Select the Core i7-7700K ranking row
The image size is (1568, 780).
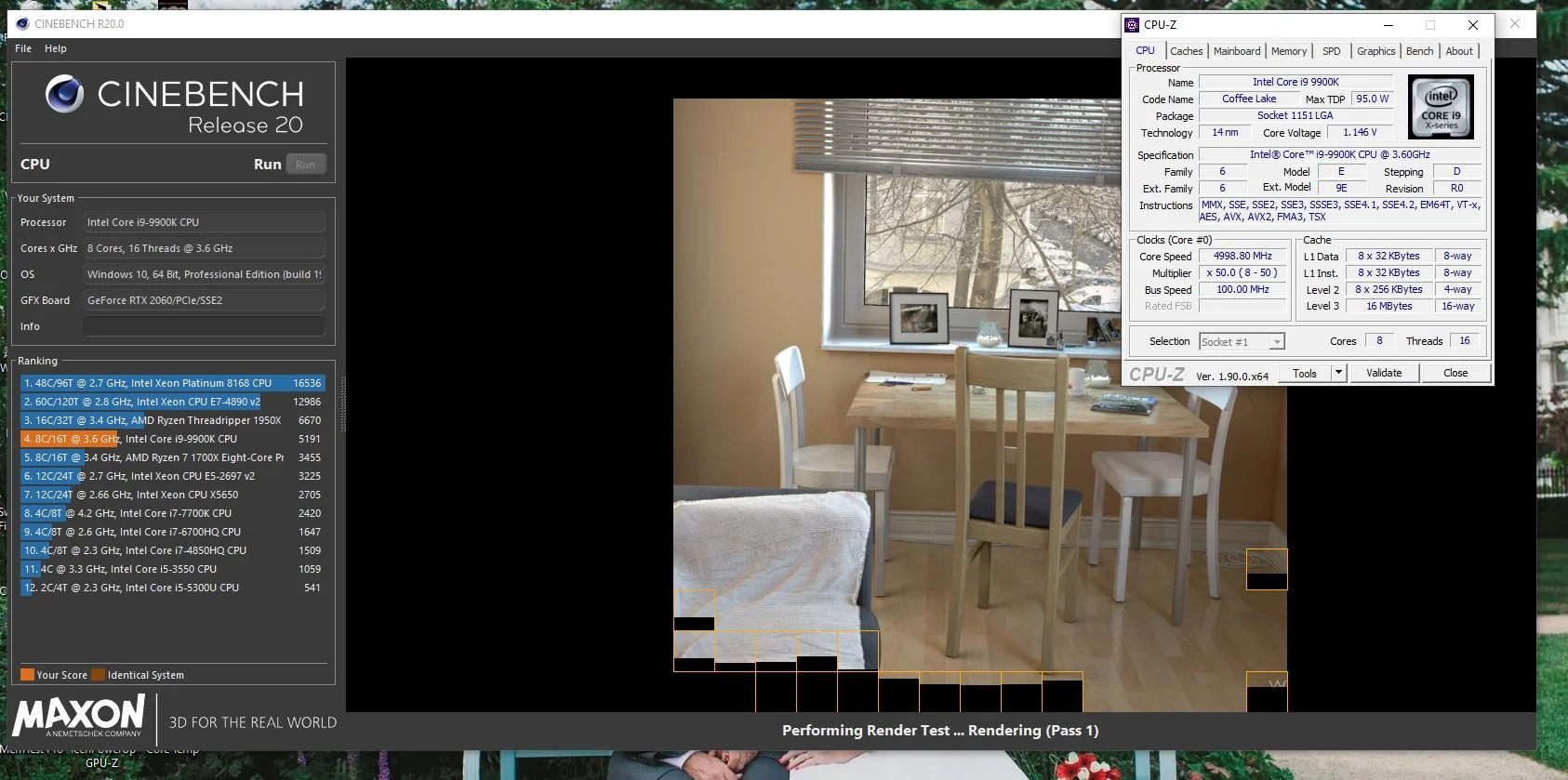pos(172,513)
